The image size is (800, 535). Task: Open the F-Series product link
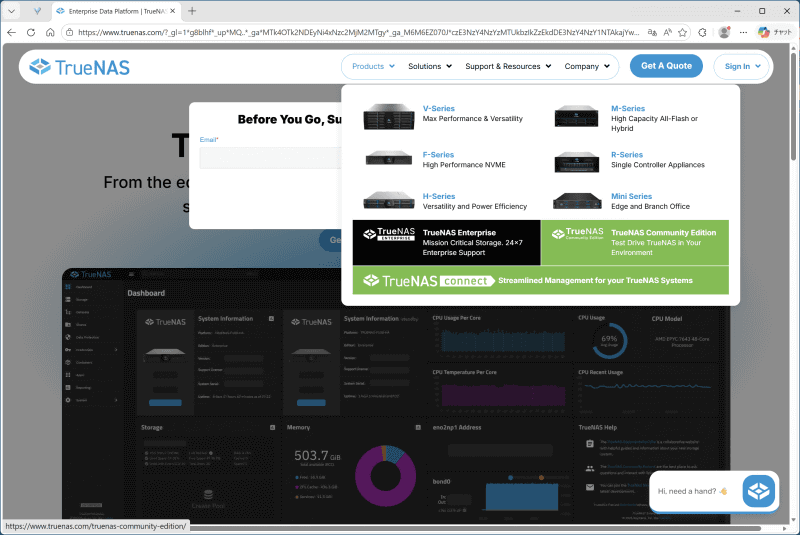pyautogui.click(x=438, y=155)
